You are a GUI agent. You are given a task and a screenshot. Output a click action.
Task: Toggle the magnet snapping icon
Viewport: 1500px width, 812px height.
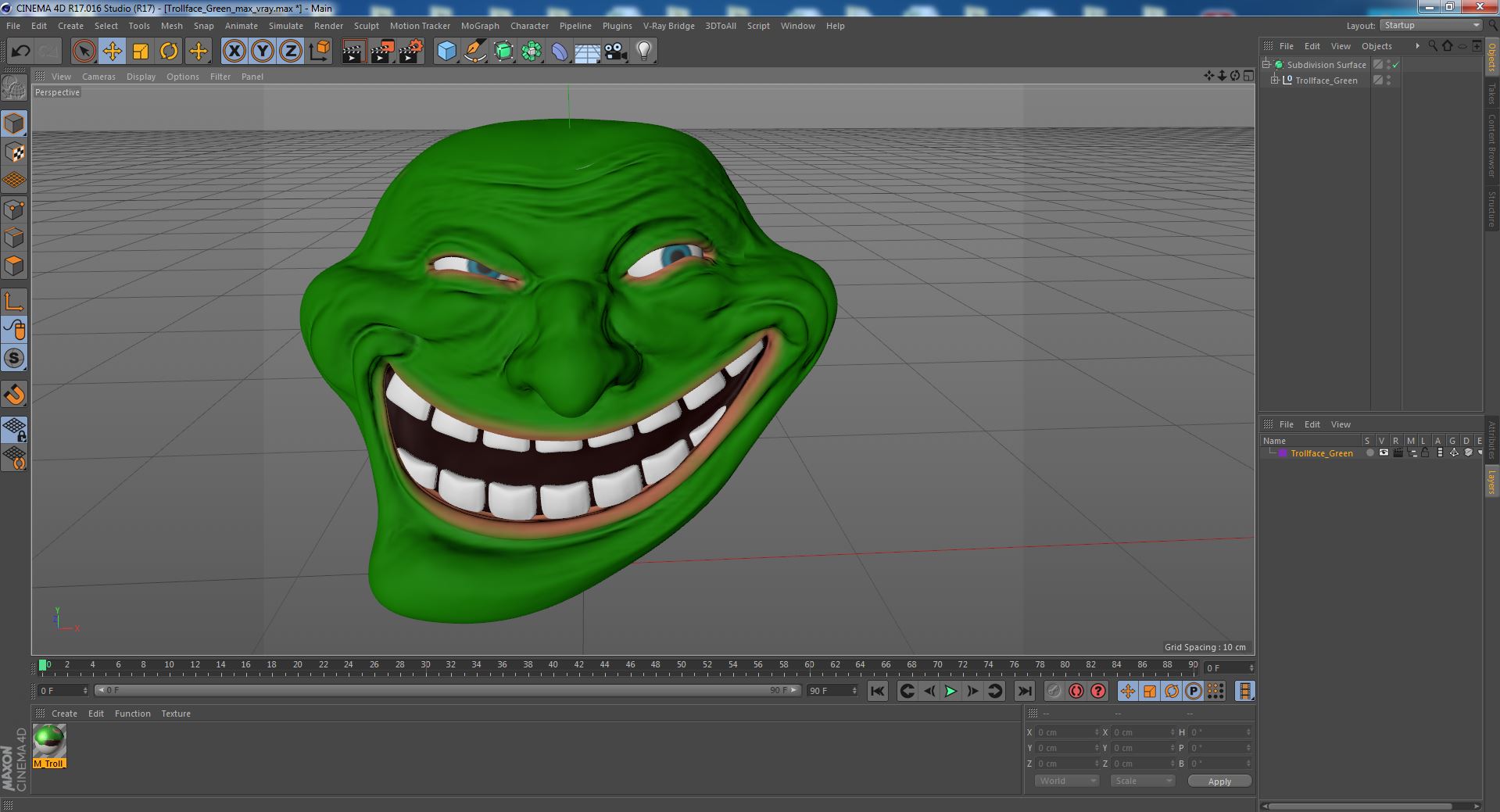tap(14, 395)
